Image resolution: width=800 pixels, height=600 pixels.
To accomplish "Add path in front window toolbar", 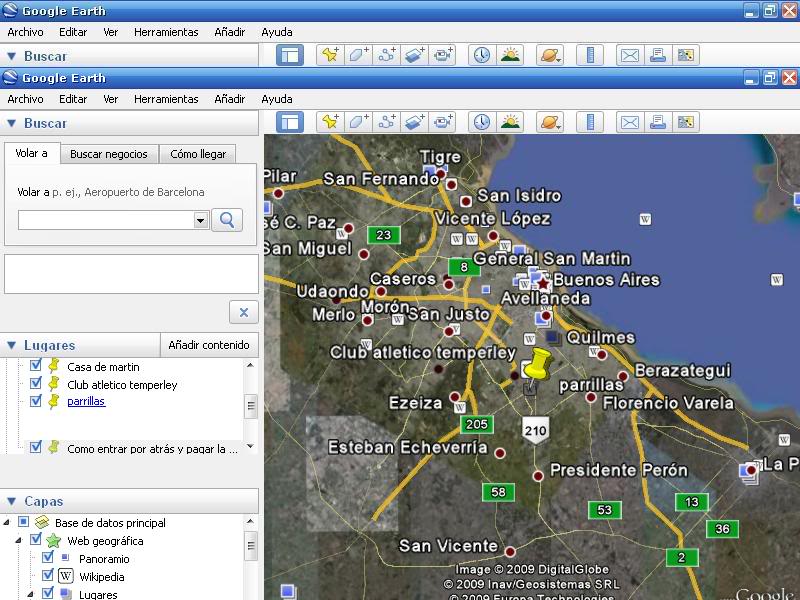I will pos(386,122).
